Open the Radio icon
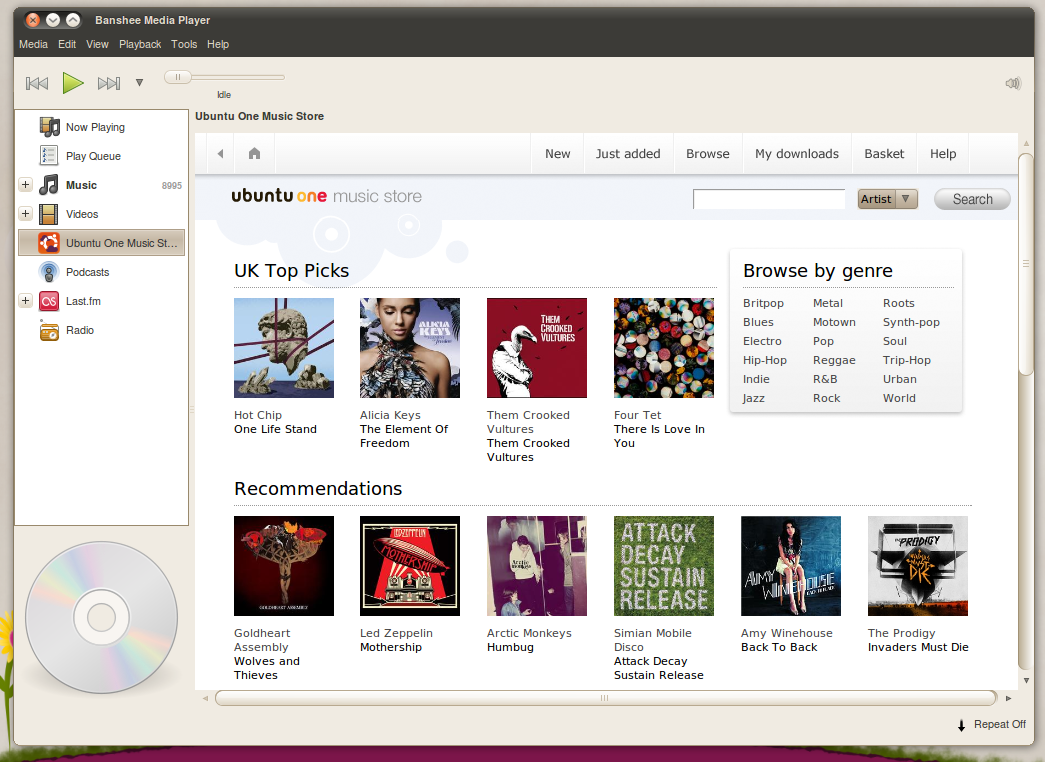Viewport: 1045px width, 762px height. coord(49,330)
